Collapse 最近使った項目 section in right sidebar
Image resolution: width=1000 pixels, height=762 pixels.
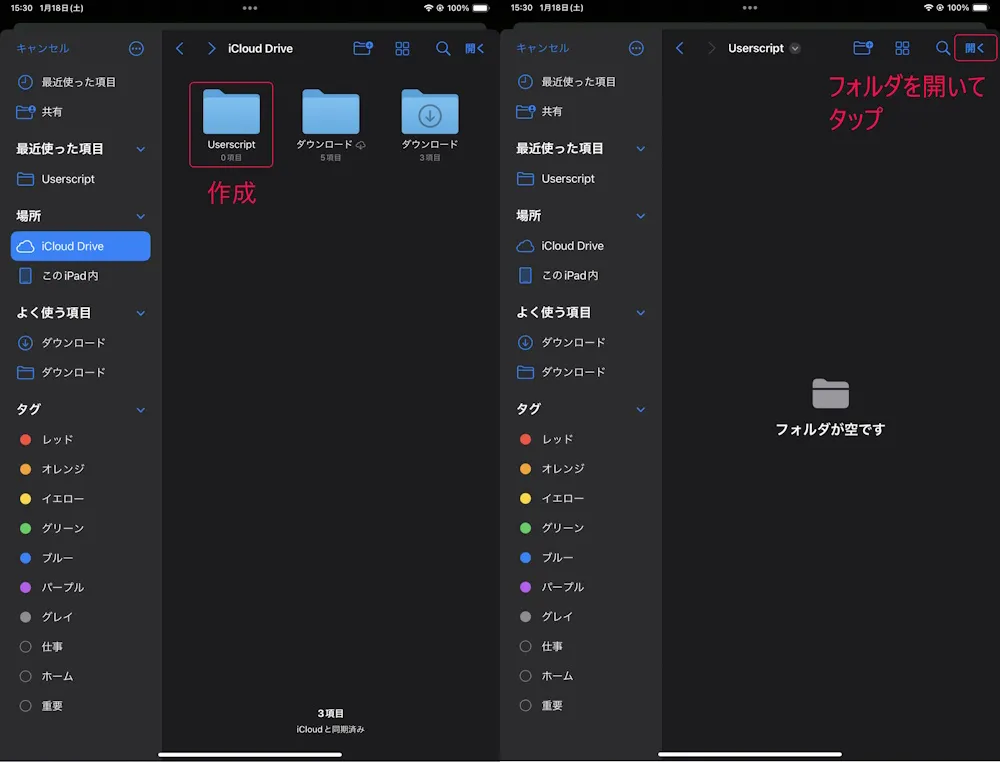click(x=641, y=149)
